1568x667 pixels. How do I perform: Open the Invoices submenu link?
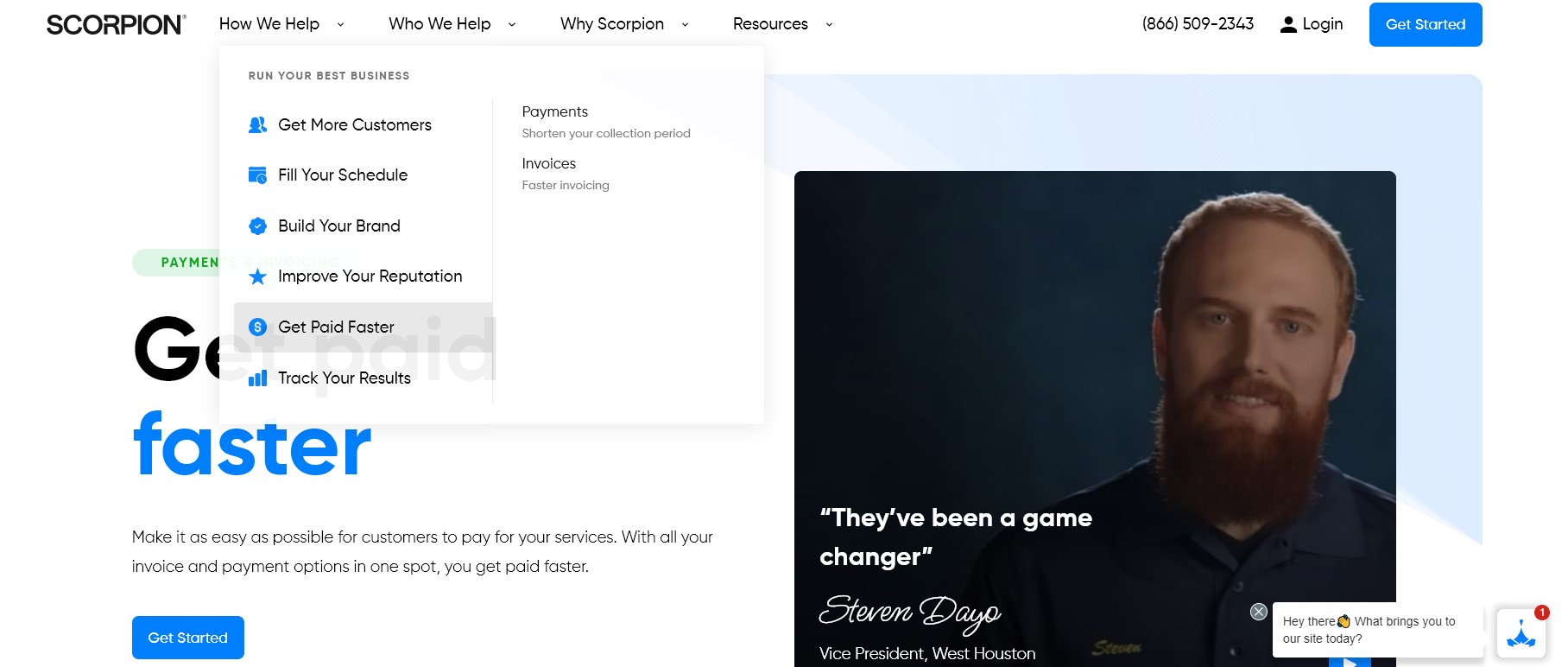pyautogui.click(x=549, y=163)
